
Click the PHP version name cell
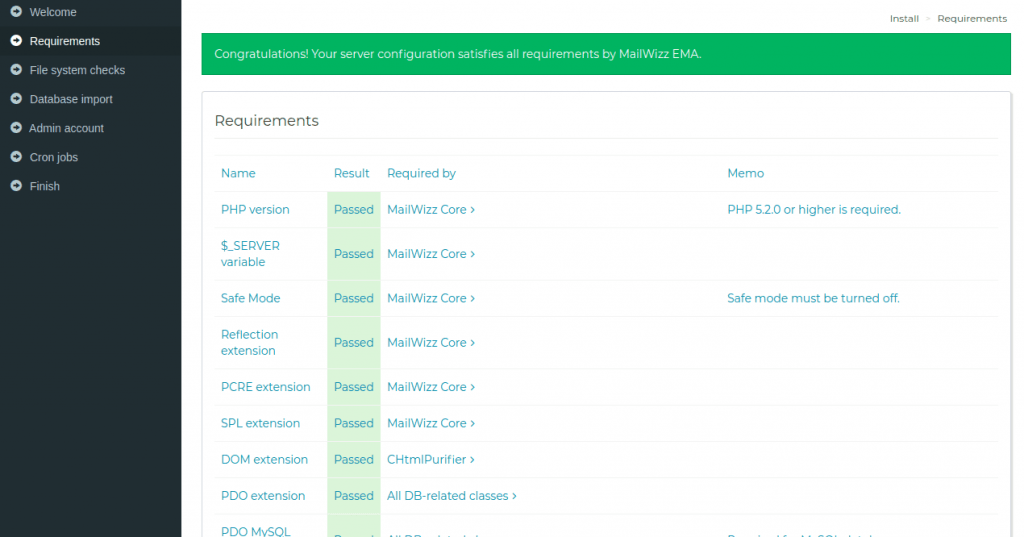tap(255, 210)
